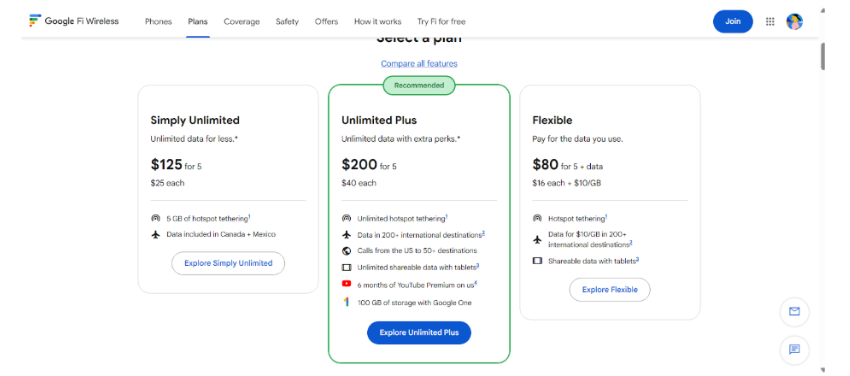Open the Offers nav item

pyautogui.click(x=326, y=22)
